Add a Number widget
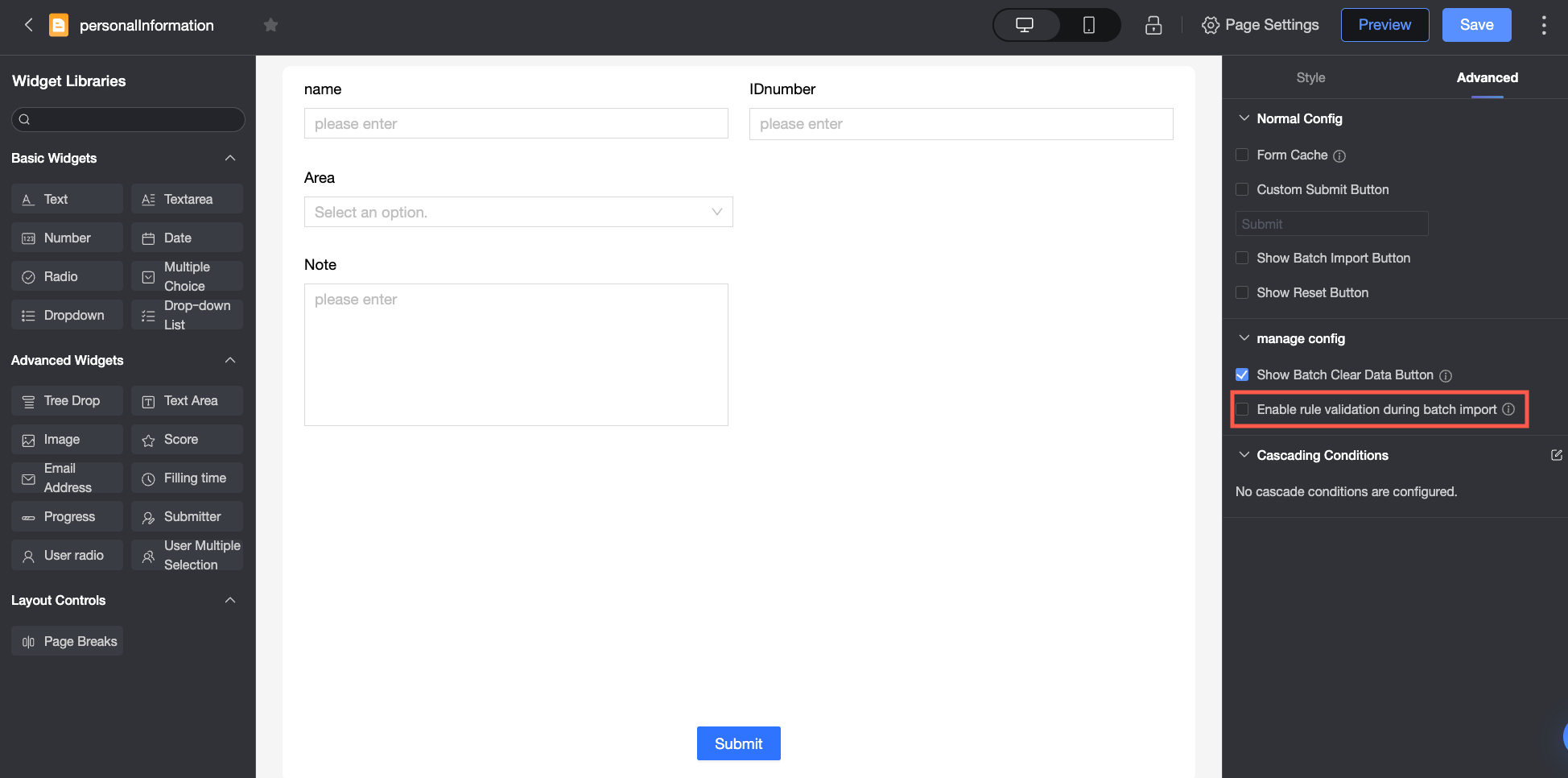Image resolution: width=1568 pixels, height=778 pixels. 67,238
